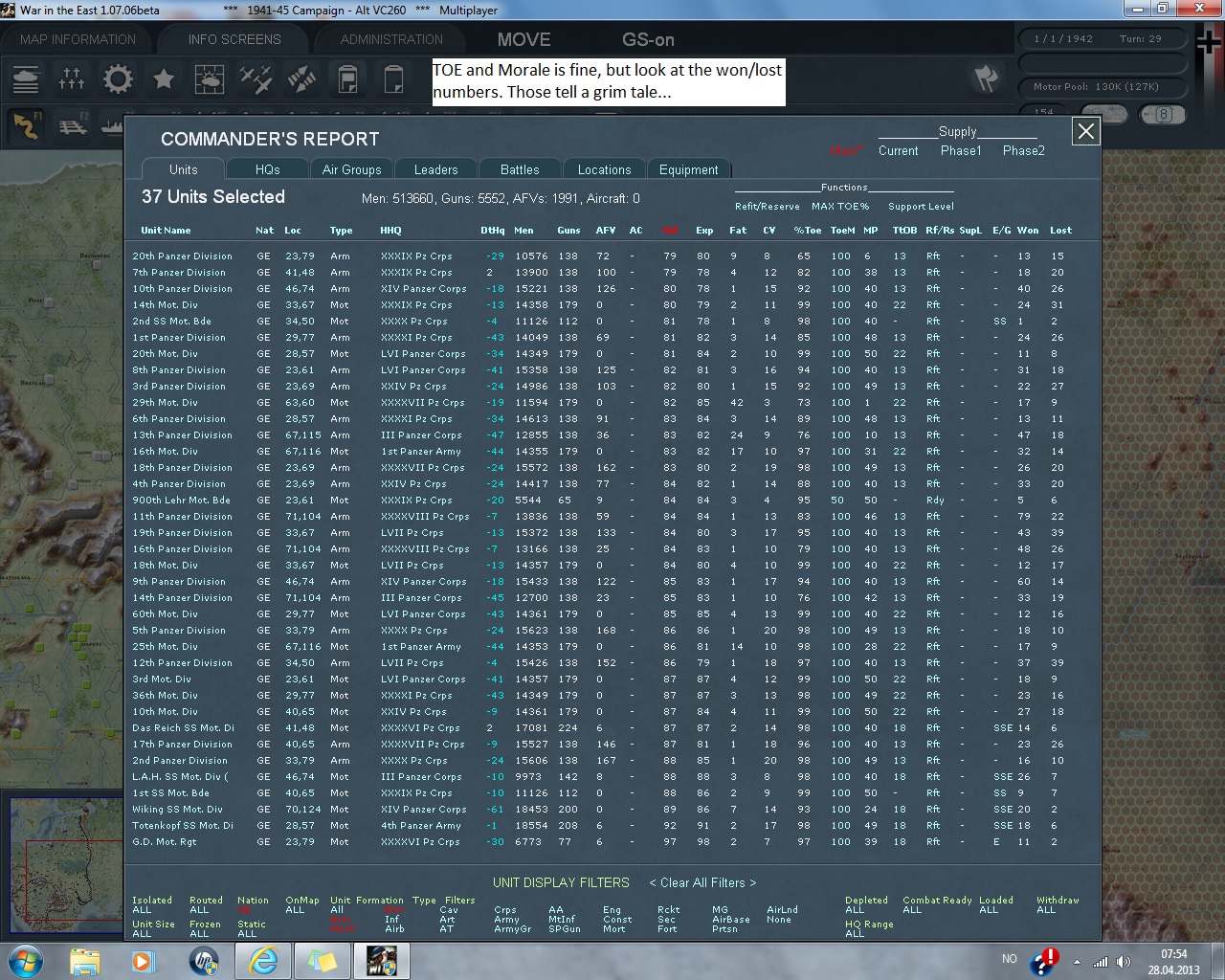Open Windows Explorer from the taskbar
This screenshot has width=1225, height=980.
(x=85, y=961)
